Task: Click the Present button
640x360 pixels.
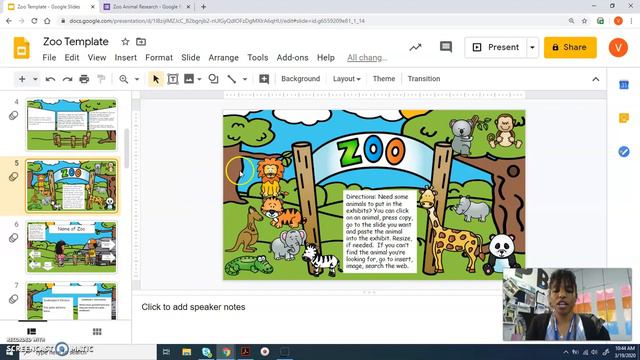Action: tap(496, 47)
